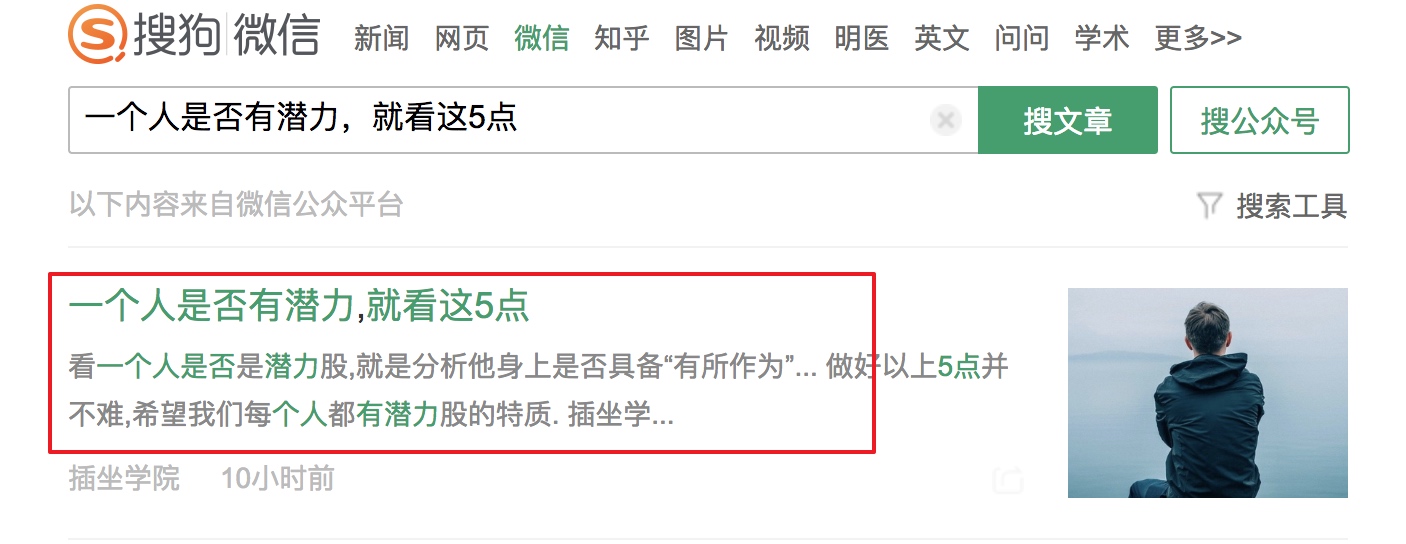Screen dimensions: 1406x544
Task: Open article 一个人是否有潜力,就看这5点
Action: coord(298,307)
